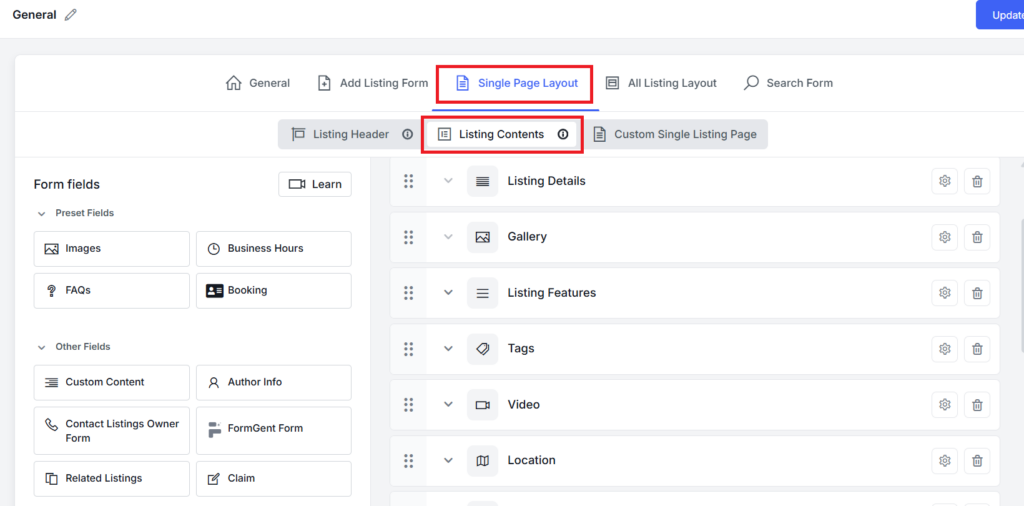The width and height of the screenshot is (1024, 506).
Task: Add the FormGent Form field
Action: (x=273, y=429)
